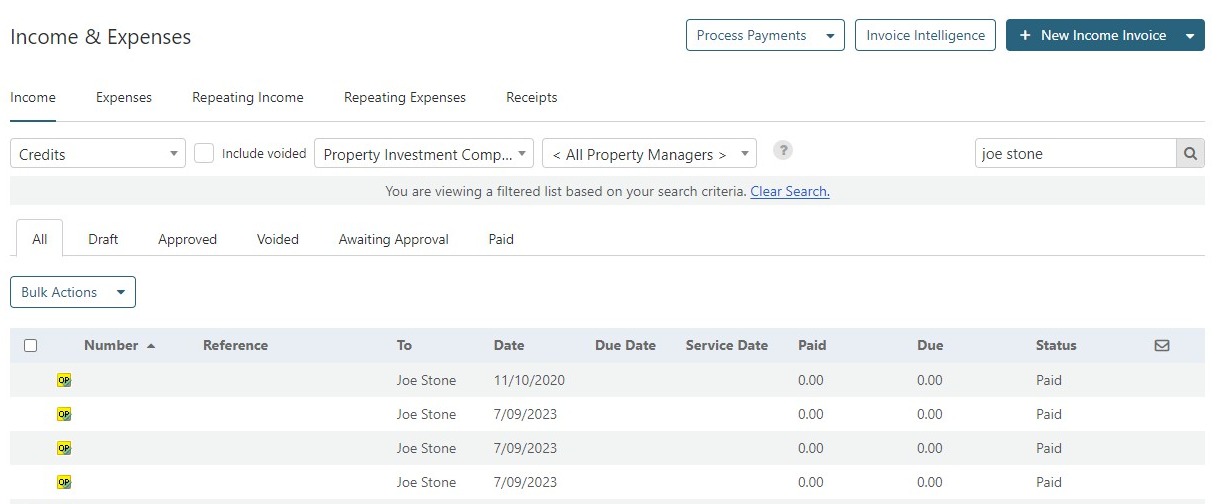Screen dimensions: 1223x504
Task: Sort by the To column header
Action: 404,345
